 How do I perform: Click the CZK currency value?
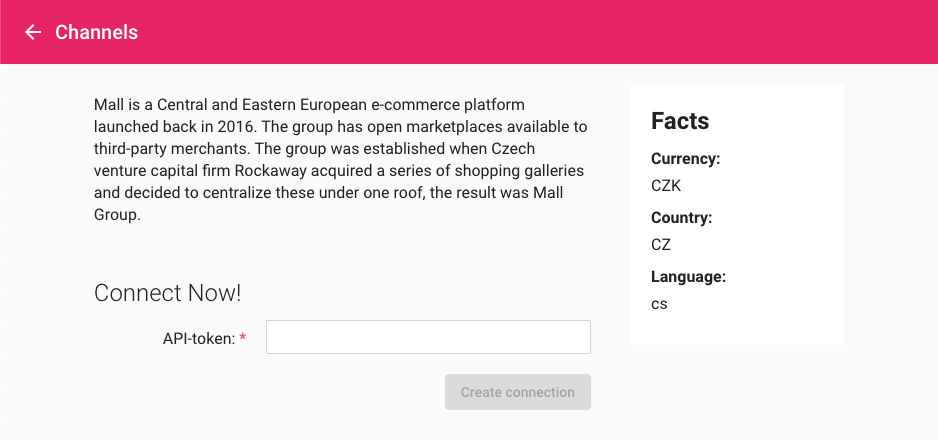pyautogui.click(x=666, y=186)
